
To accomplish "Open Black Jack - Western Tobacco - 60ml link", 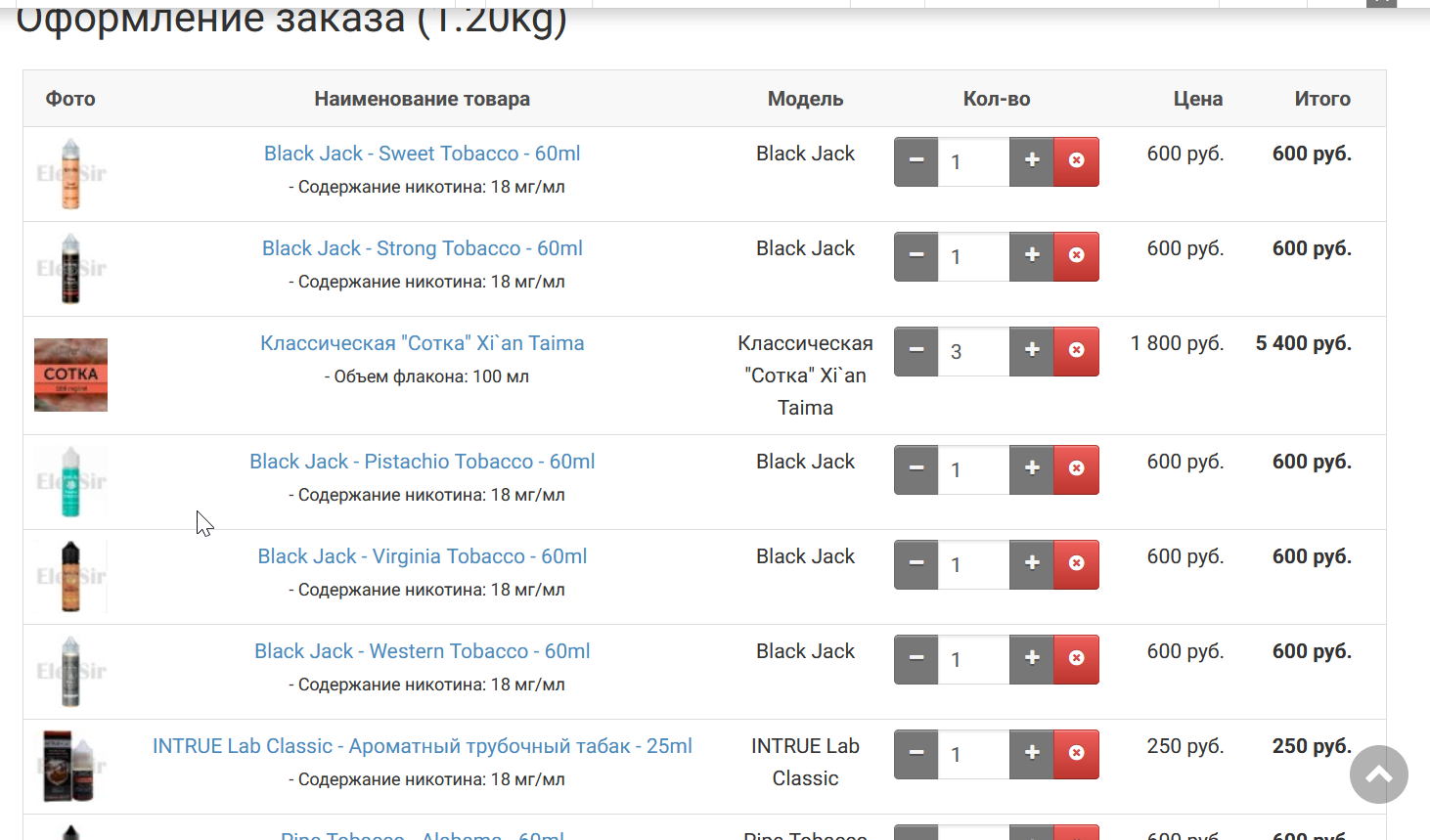I will click(423, 651).
